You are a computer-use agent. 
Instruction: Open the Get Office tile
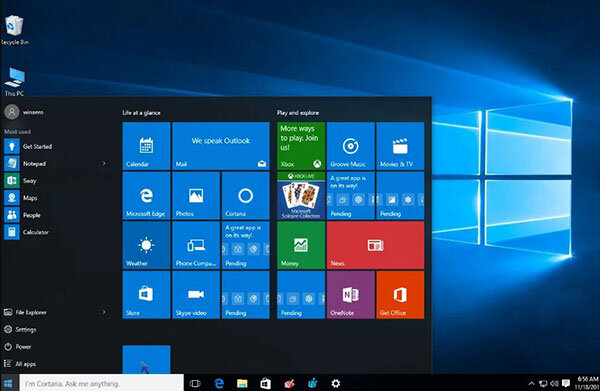click(400, 295)
